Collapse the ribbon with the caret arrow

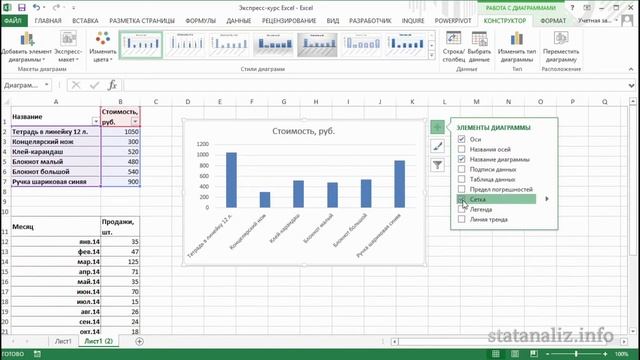(x=631, y=69)
